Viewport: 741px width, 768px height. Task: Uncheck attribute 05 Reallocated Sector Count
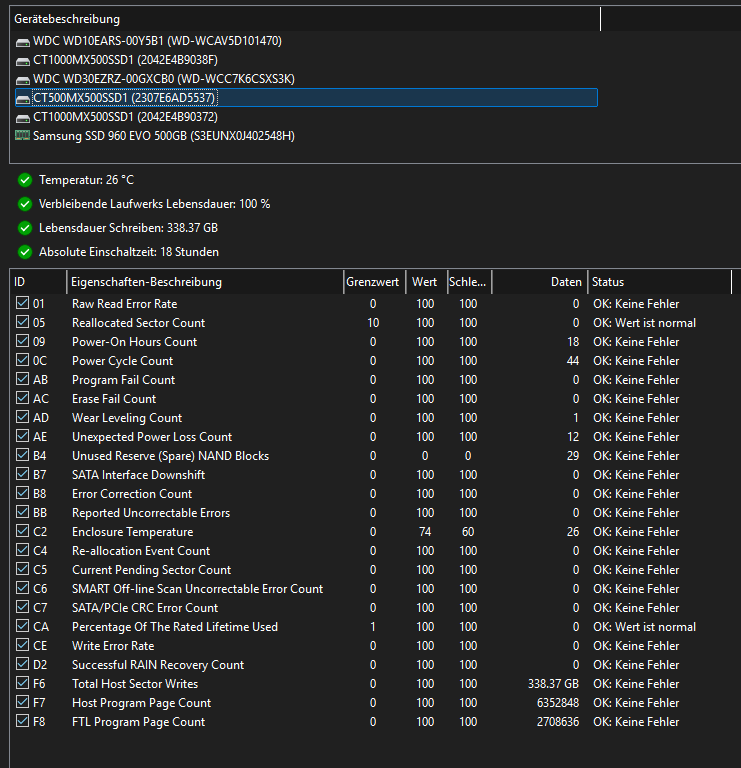click(x=22, y=322)
